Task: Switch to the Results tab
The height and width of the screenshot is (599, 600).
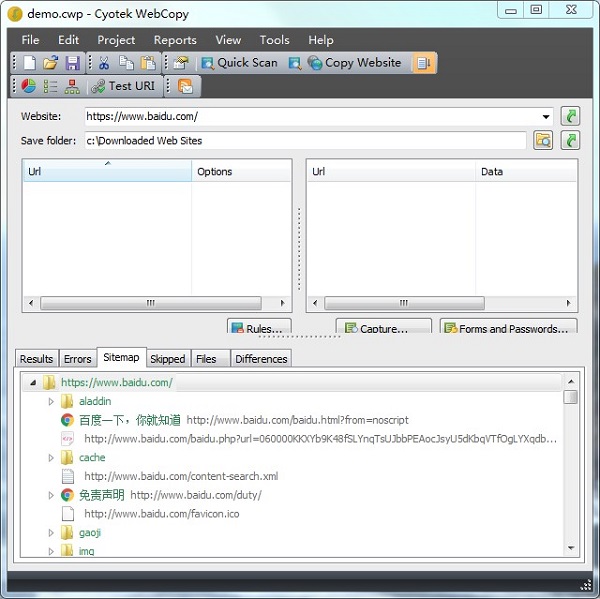Action: 36,359
